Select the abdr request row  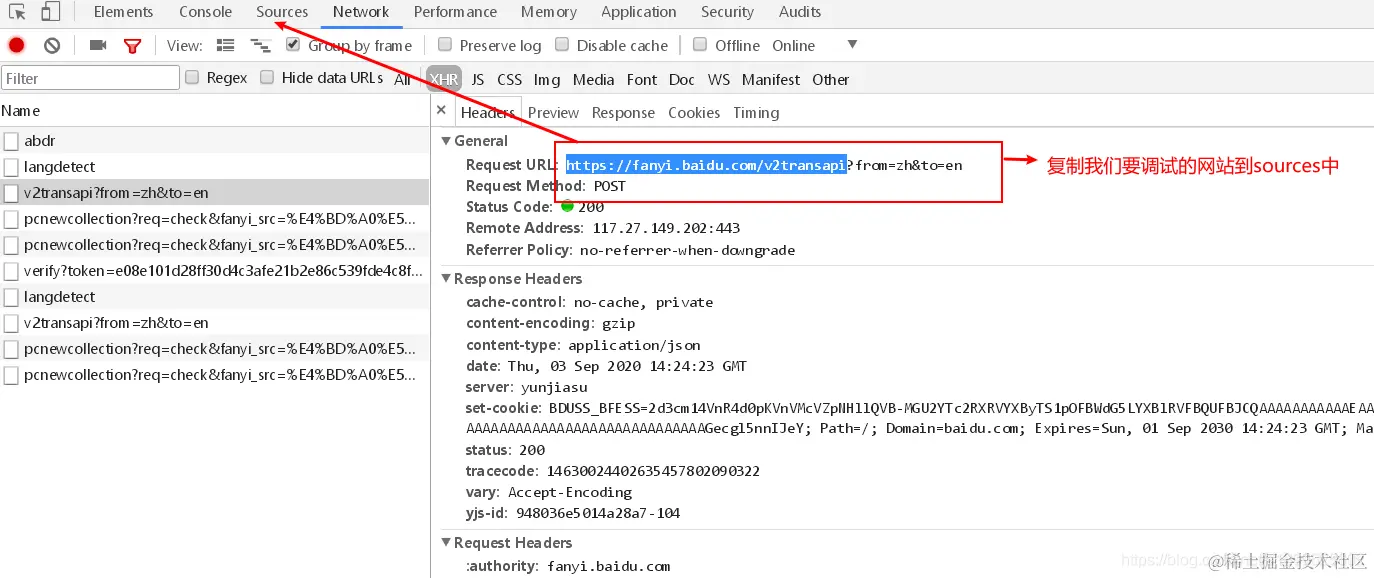tap(214, 141)
